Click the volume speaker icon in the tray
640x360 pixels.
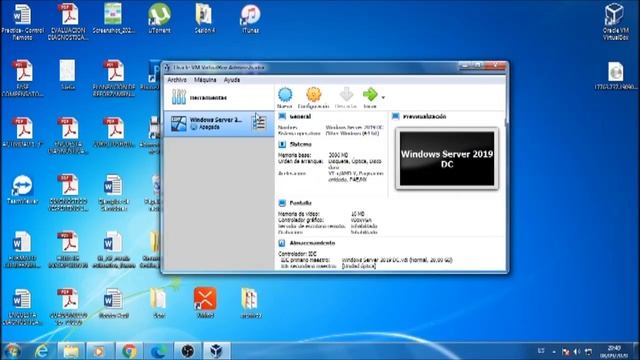[x=577, y=351]
